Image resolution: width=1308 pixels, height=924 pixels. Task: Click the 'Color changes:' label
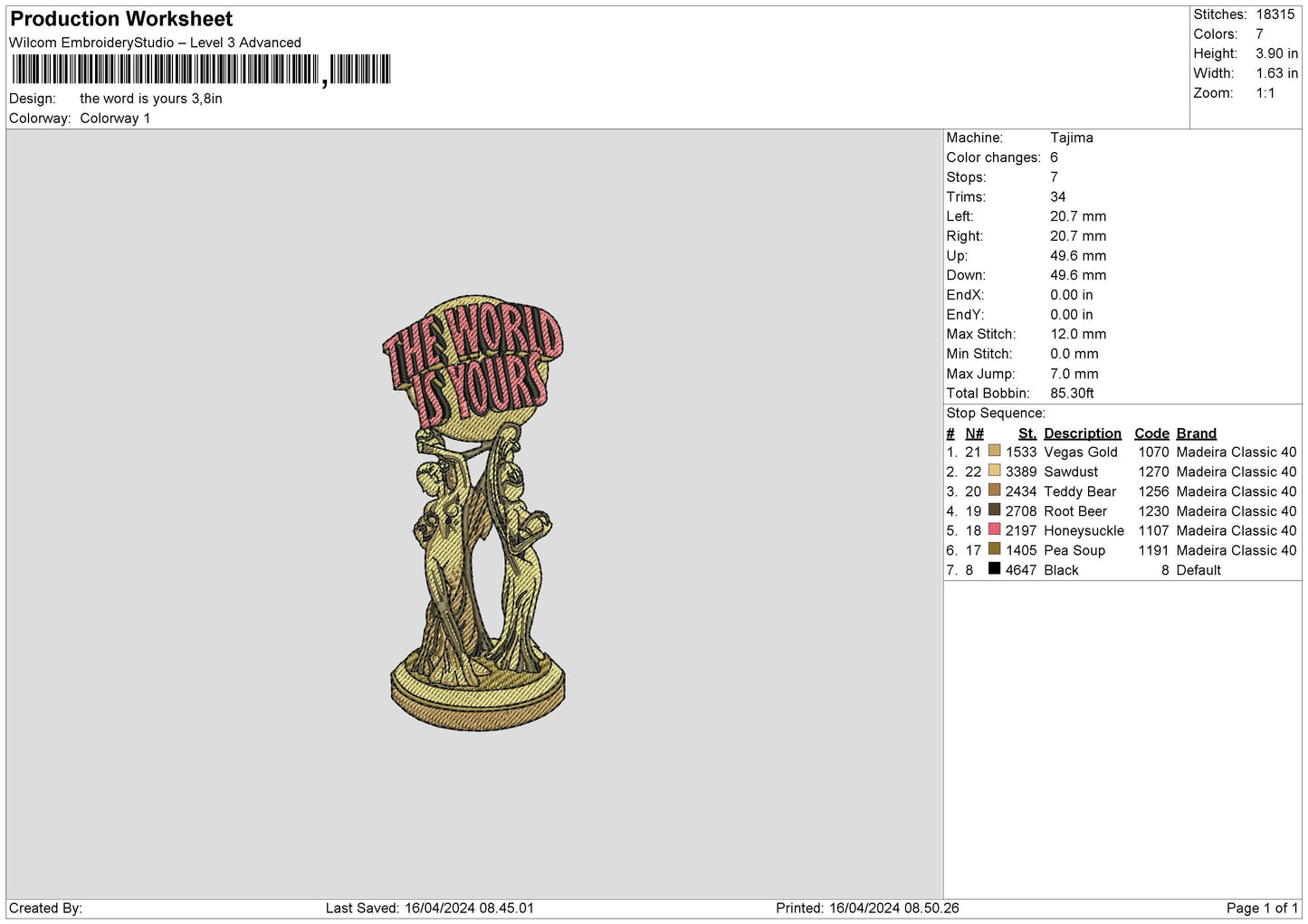(994, 157)
